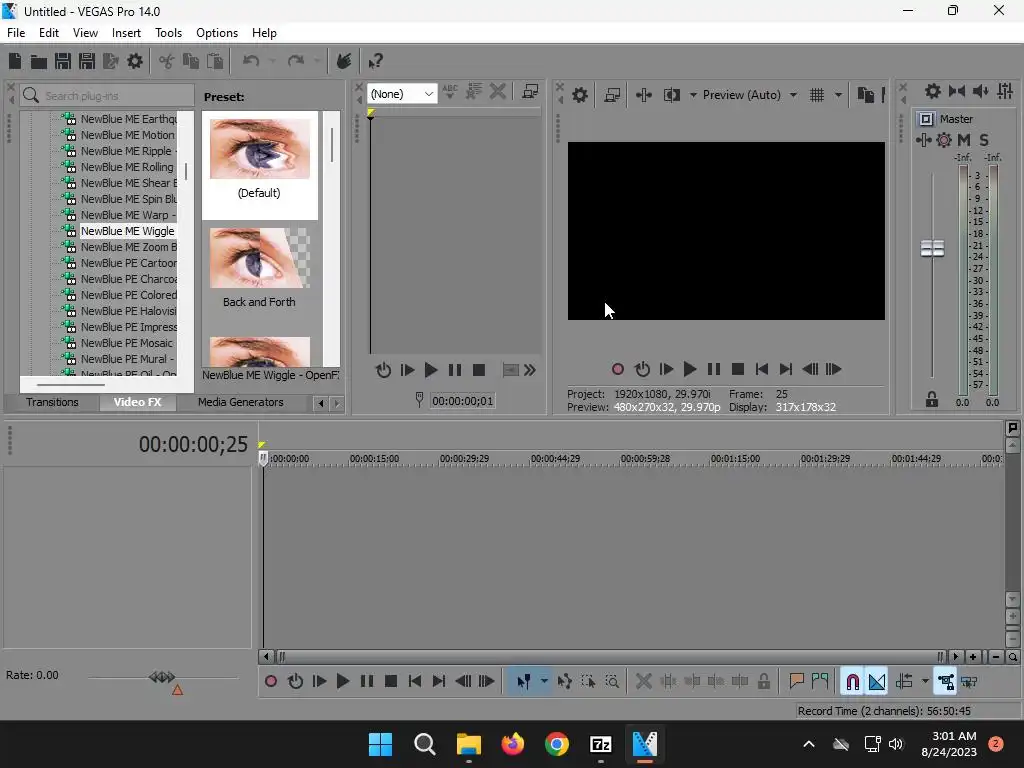
Task: Switch to the Transitions tab
Action: (x=52, y=402)
